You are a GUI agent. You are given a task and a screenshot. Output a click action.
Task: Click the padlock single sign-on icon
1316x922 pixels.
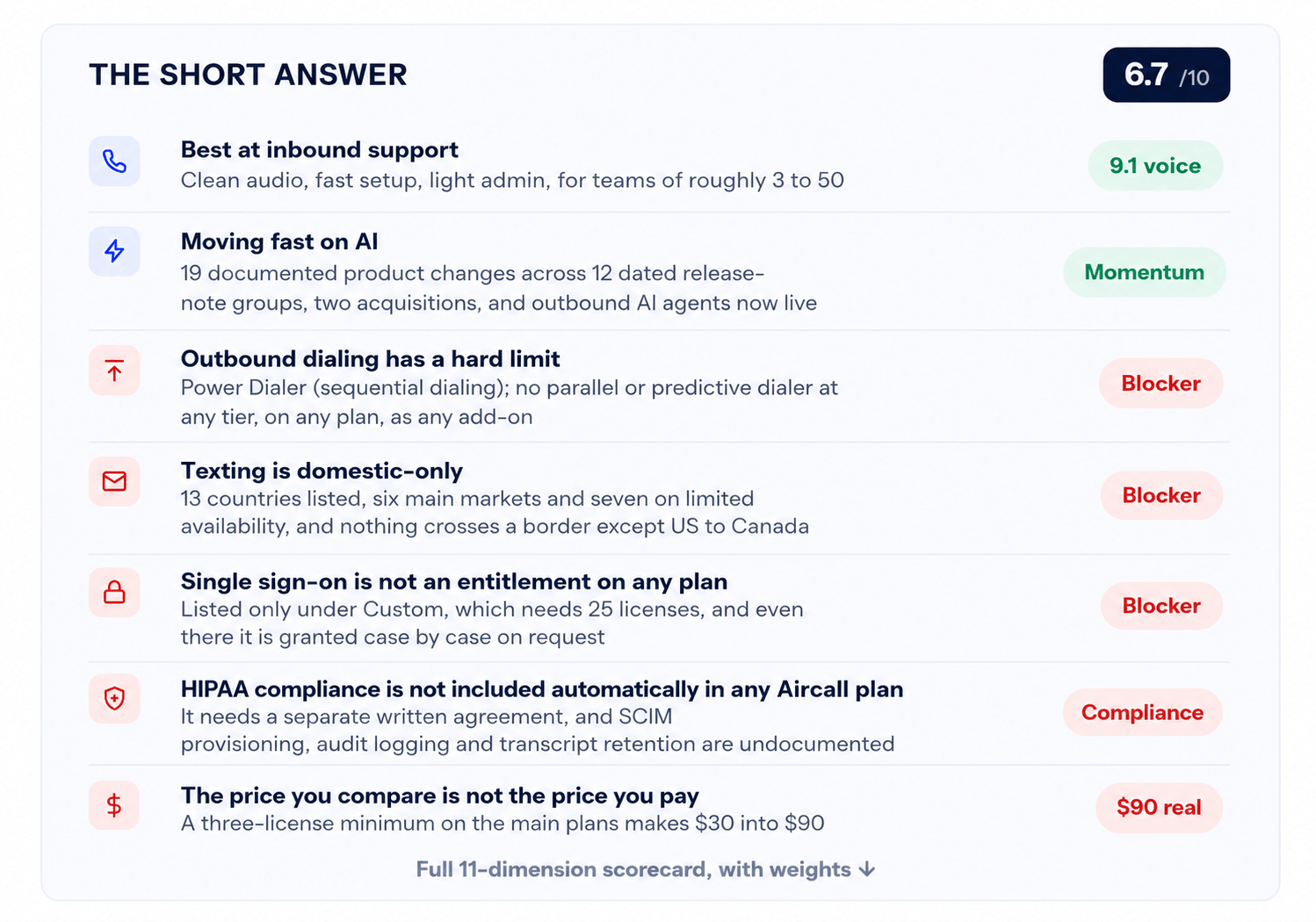click(x=114, y=592)
